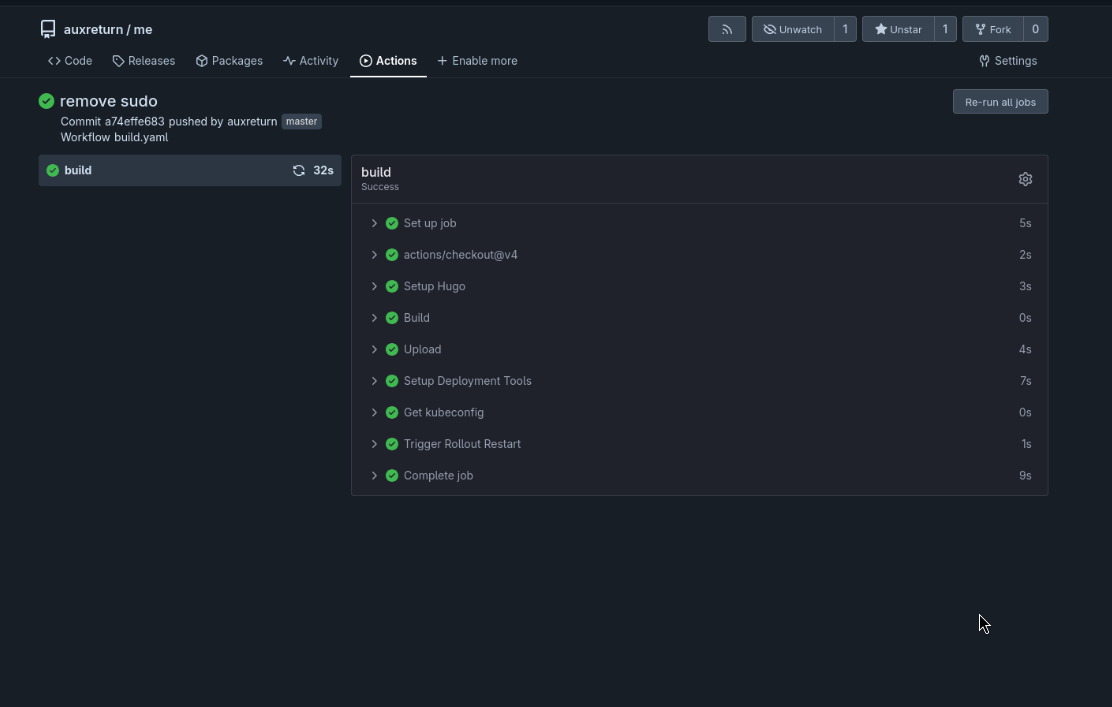Click the repository monitor icon next to auxreturn
The width and height of the screenshot is (1112, 707).
coord(47,29)
